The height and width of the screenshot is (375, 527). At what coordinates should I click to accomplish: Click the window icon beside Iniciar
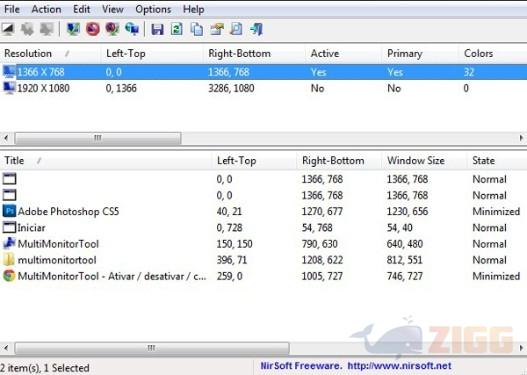9,227
